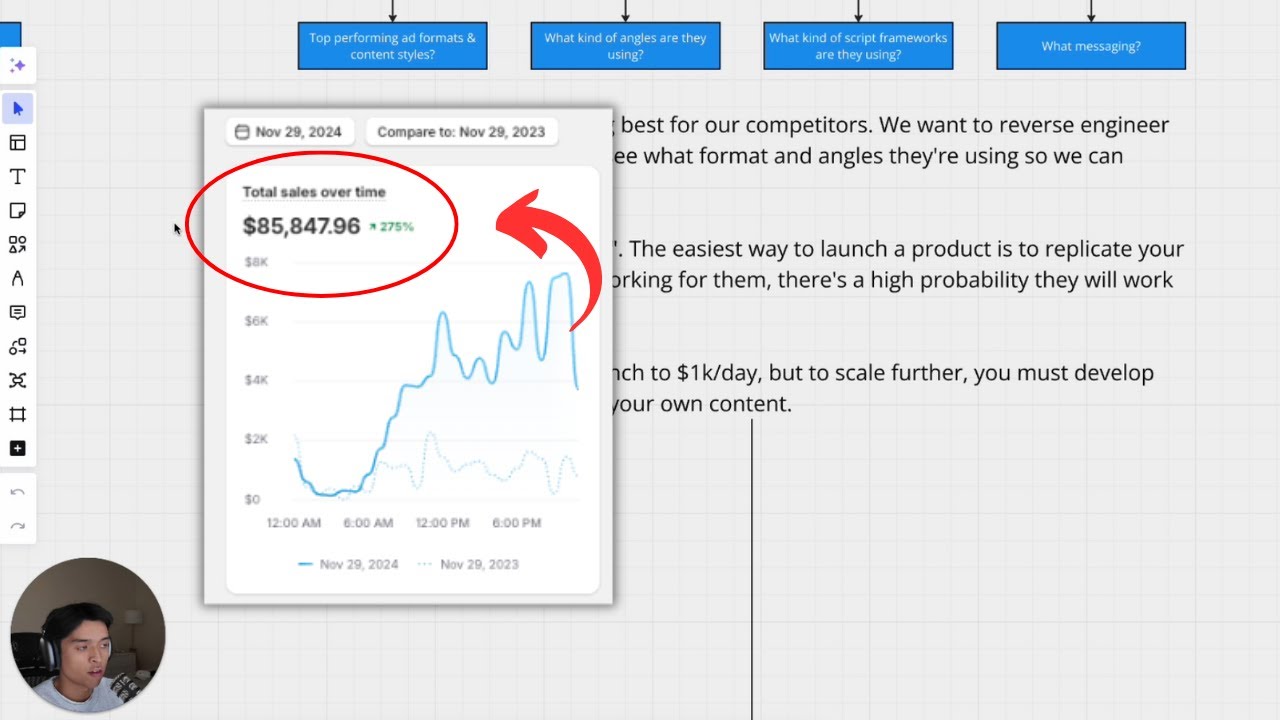The image size is (1280, 720).
Task: Select the 'Top performing ad formats' box
Action: 392,46
